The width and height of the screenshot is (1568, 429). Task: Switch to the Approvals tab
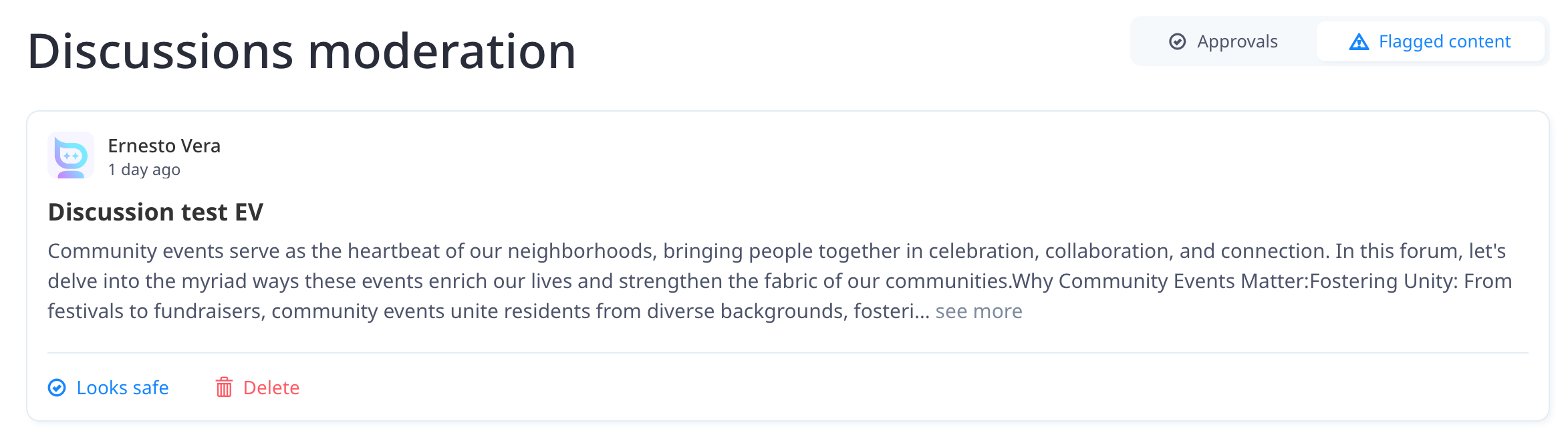click(1223, 41)
